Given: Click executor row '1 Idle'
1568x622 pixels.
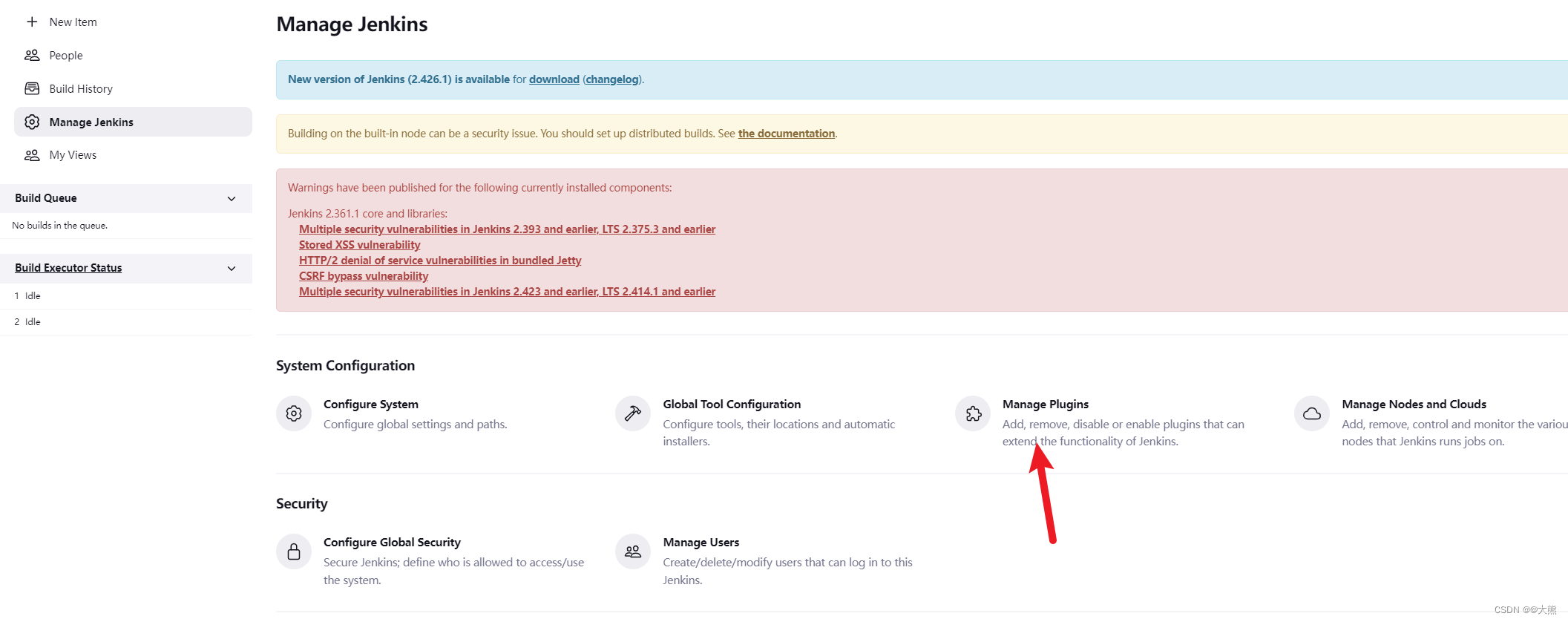Looking at the screenshot, I should tap(126, 296).
